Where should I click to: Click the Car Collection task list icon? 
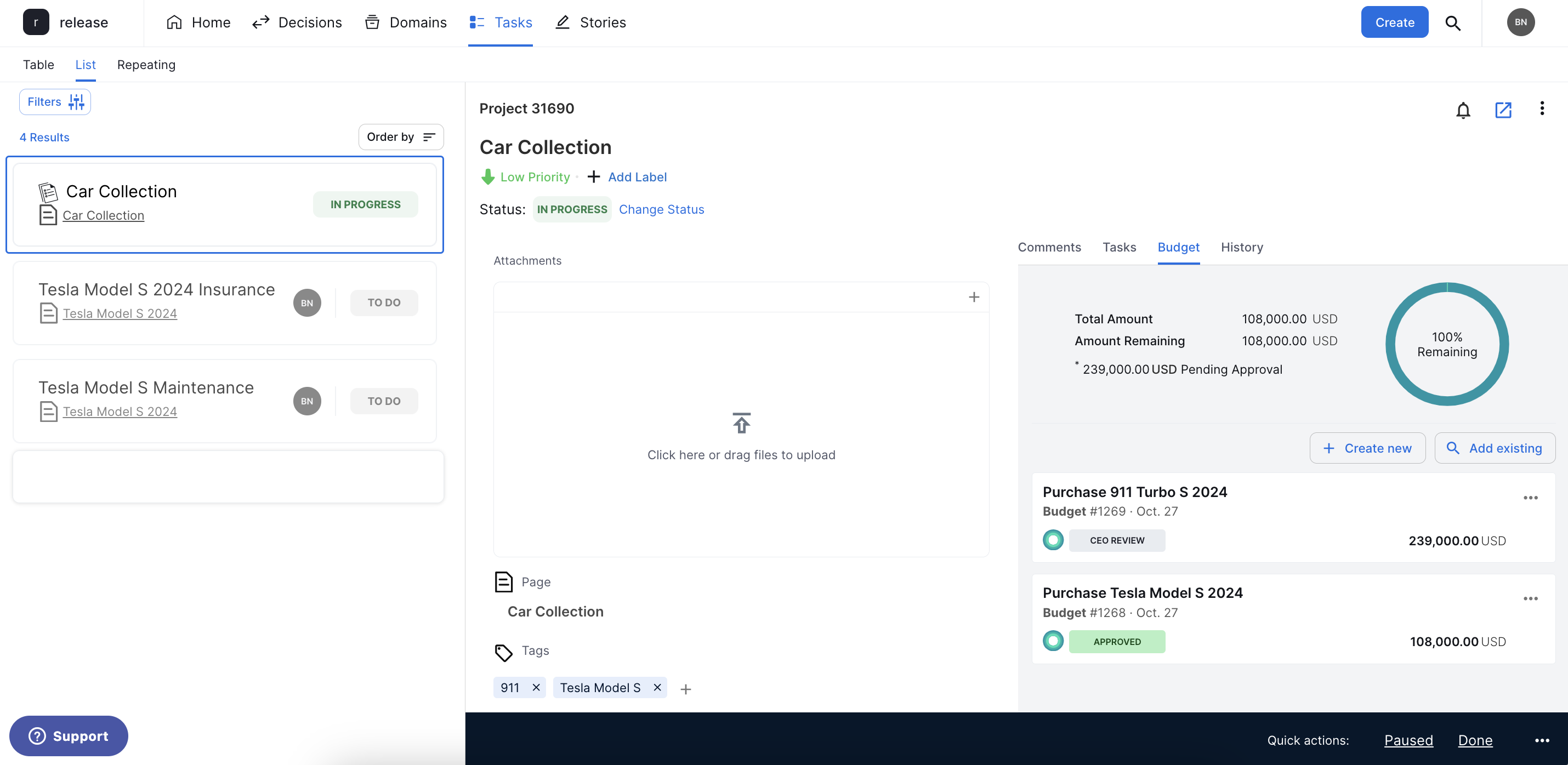48,192
